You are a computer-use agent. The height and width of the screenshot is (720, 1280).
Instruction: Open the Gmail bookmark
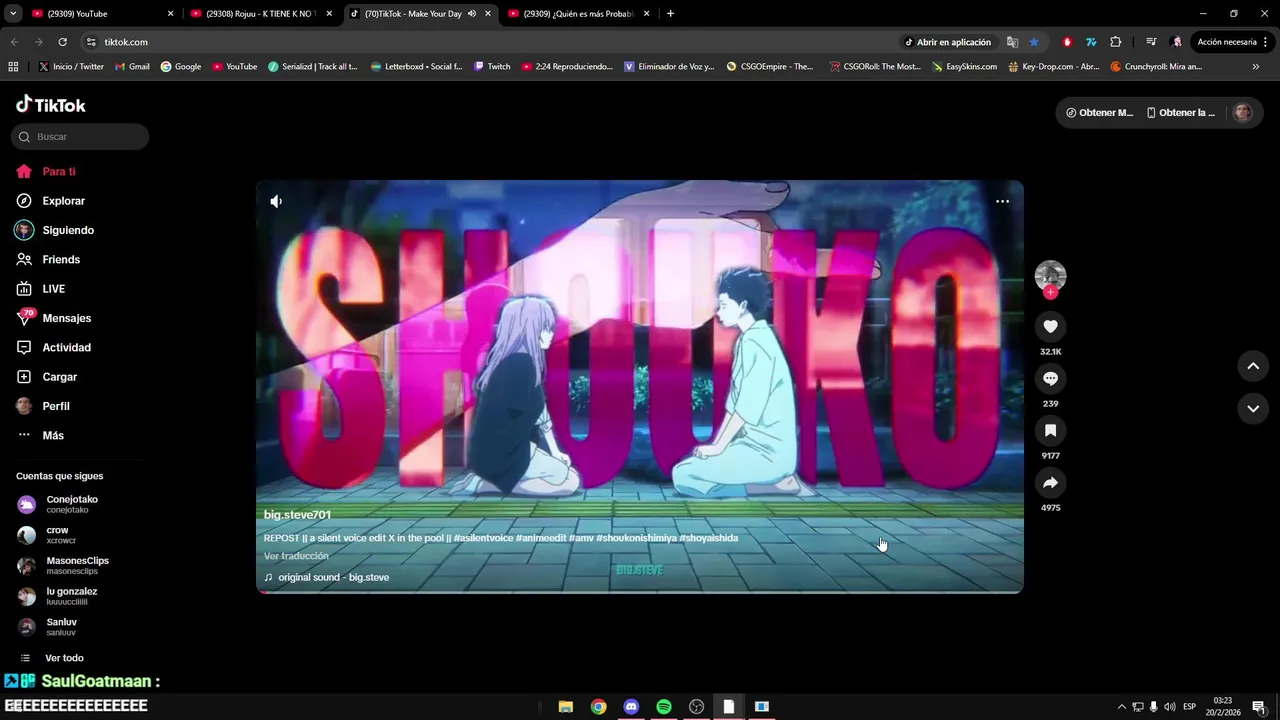[x=132, y=67]
